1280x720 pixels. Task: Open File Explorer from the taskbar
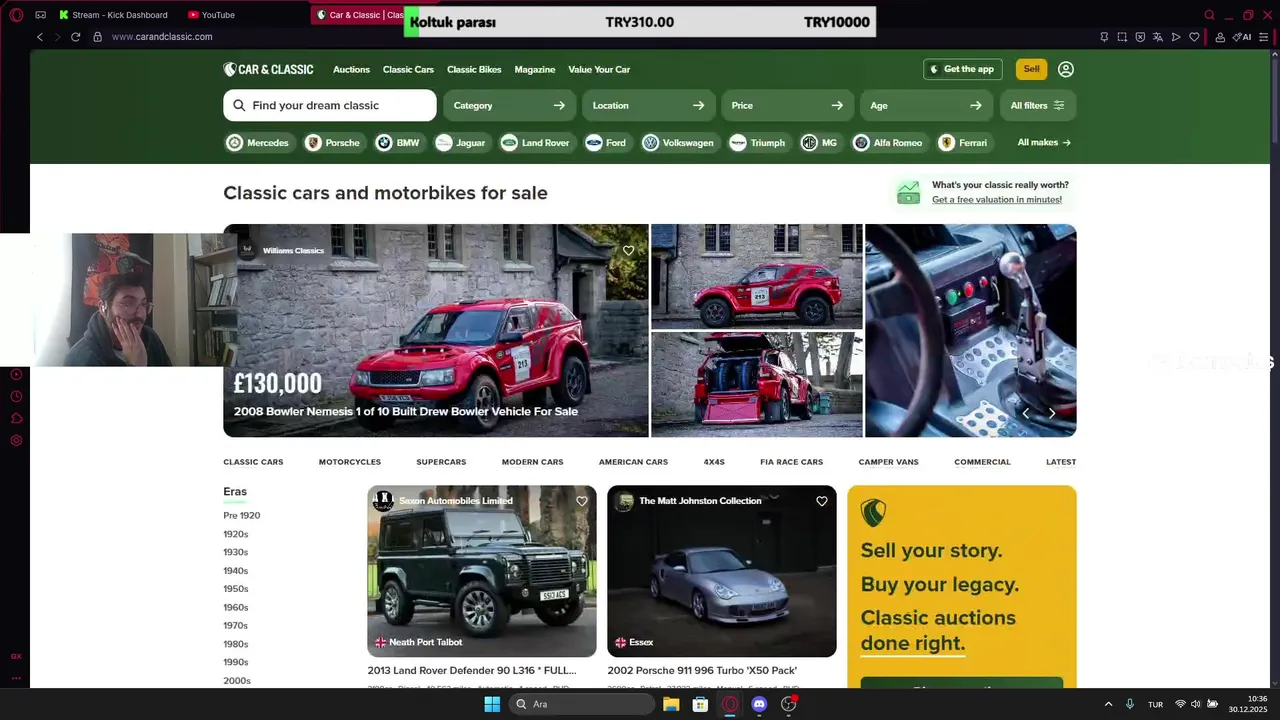tap(671, 704)
